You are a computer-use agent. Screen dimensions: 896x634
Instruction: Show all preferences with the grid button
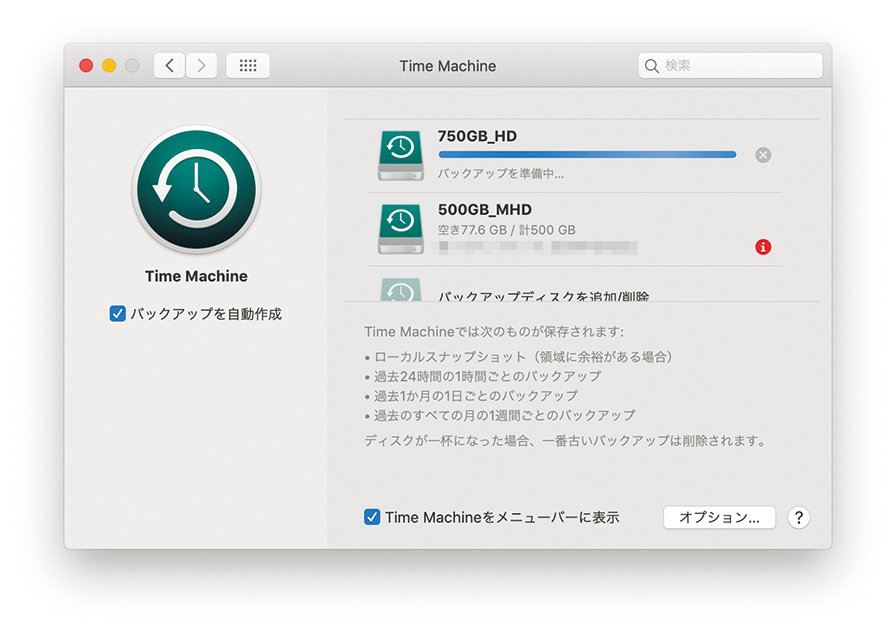(248, 66)
